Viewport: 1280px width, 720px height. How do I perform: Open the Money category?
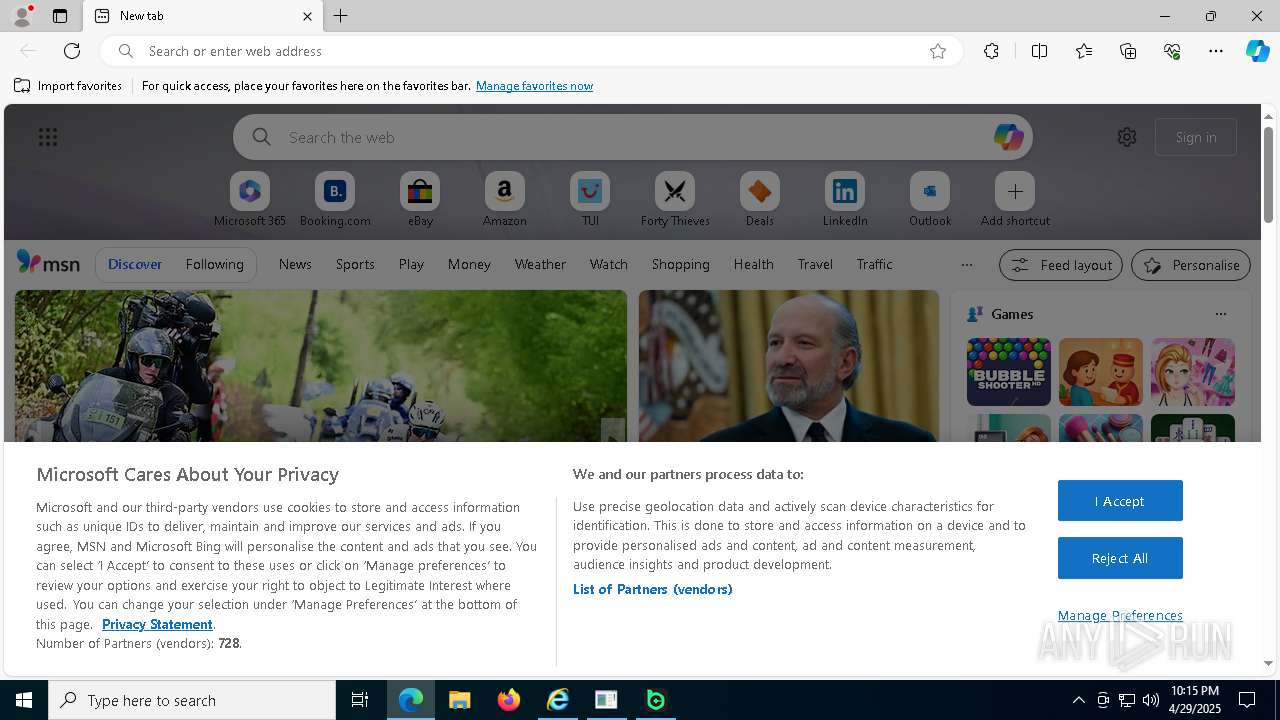pyautogui.click(x=469, y=264)
